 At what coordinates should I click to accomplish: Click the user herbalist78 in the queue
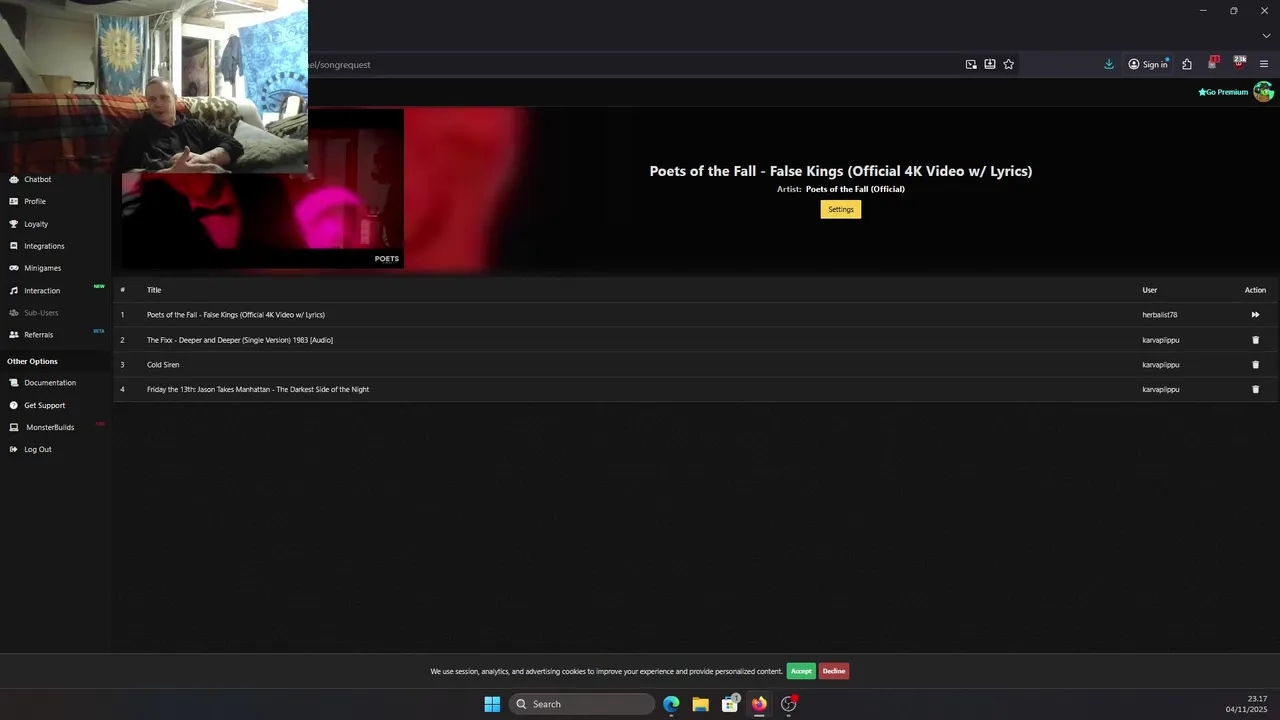[1160, 315]
